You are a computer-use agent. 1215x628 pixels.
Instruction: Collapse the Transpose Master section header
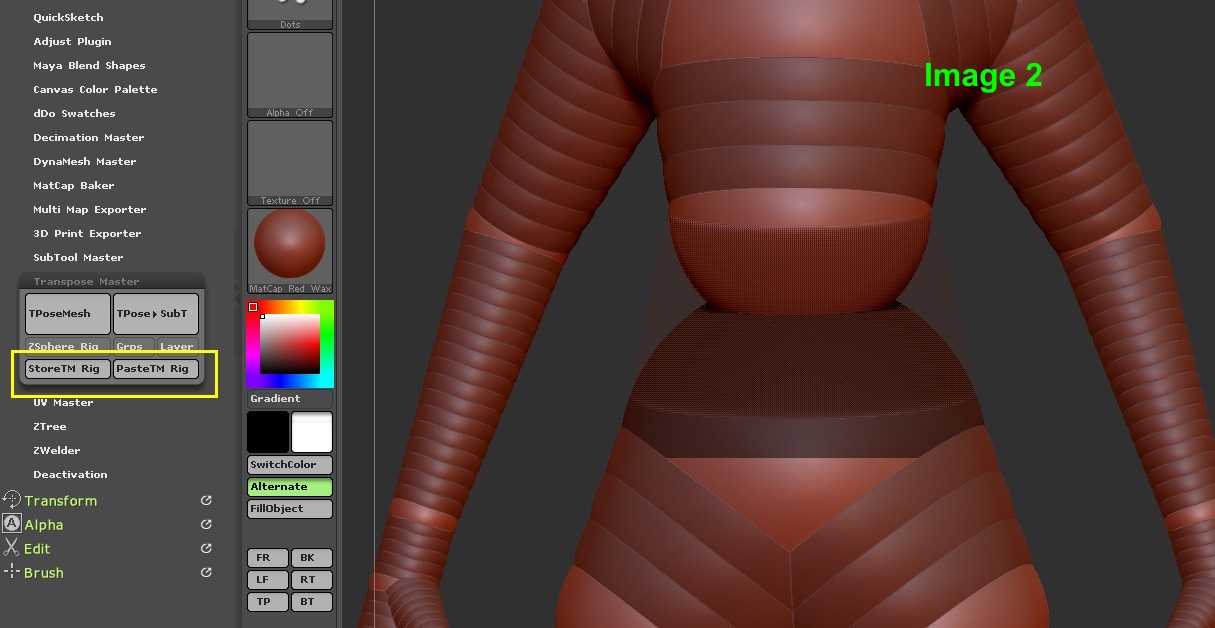[86, 281]
